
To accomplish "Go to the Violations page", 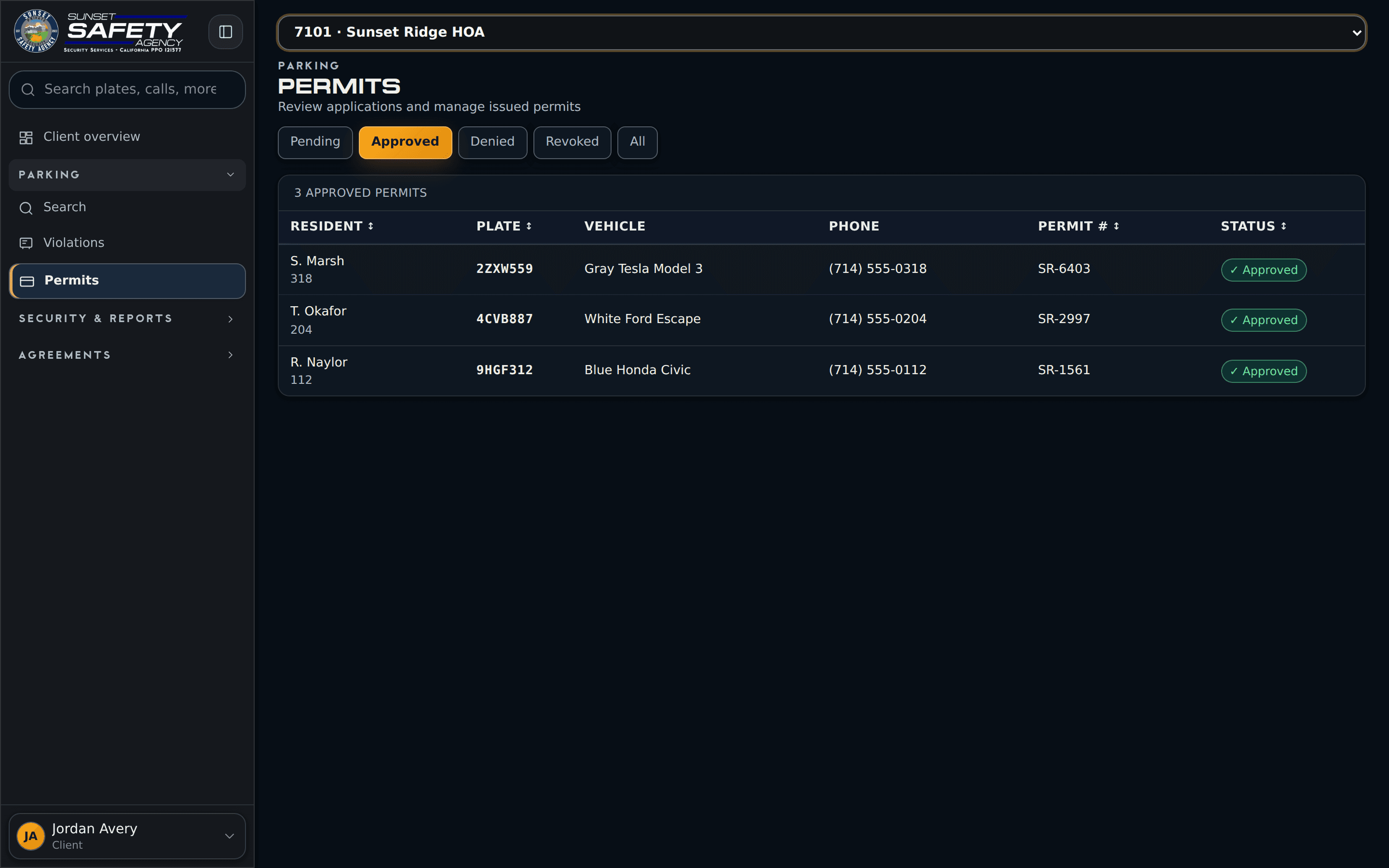I will click(127, 243).
